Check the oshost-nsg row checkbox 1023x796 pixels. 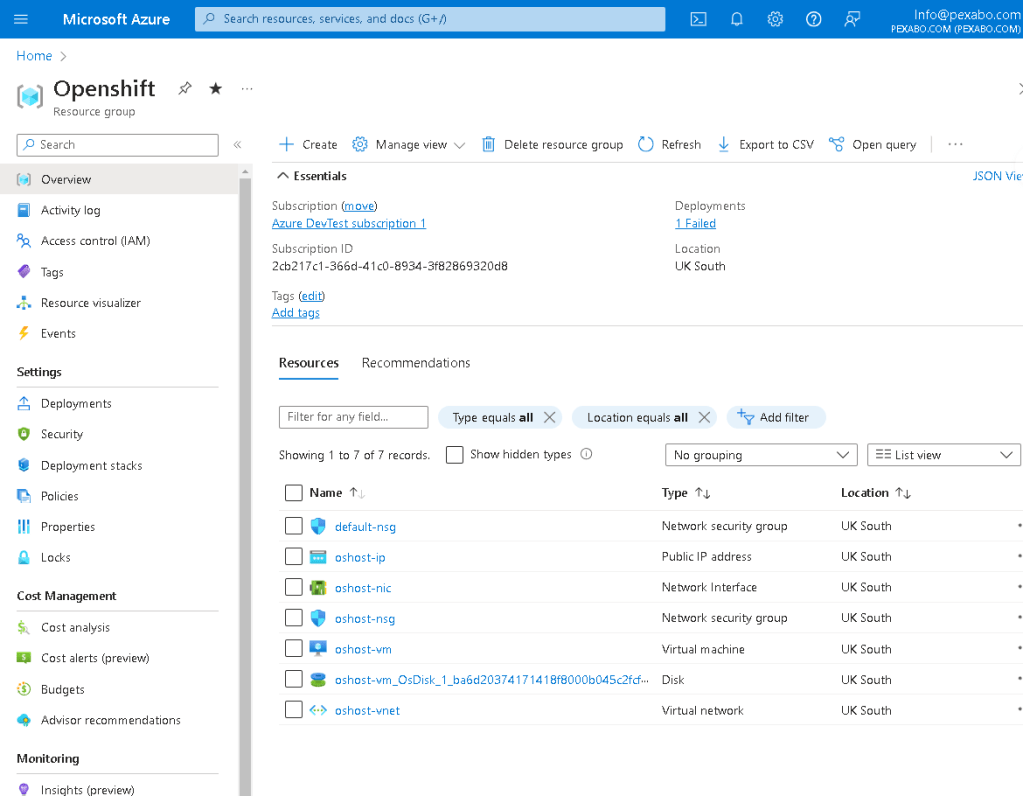click(x=294, y=618)
